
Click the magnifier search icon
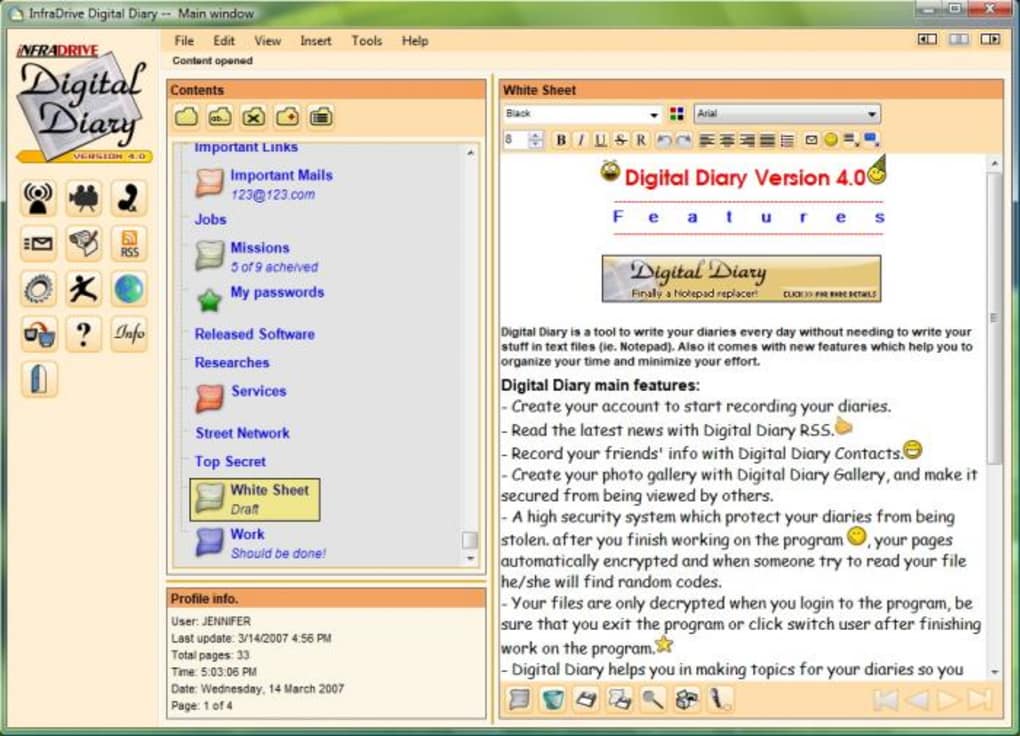click(x=653, y=700)
